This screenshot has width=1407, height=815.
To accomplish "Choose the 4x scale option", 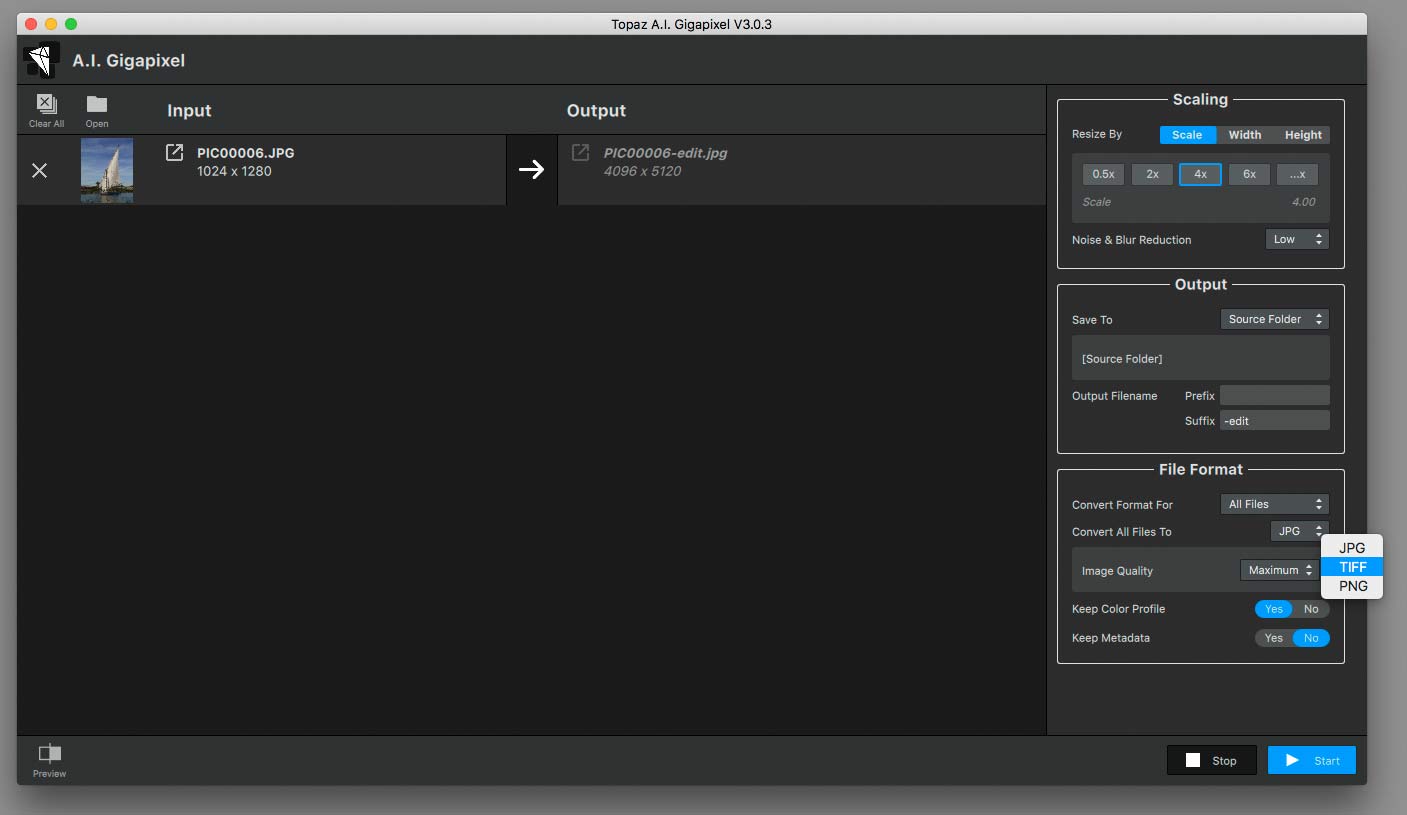I will coord(1200,174).
